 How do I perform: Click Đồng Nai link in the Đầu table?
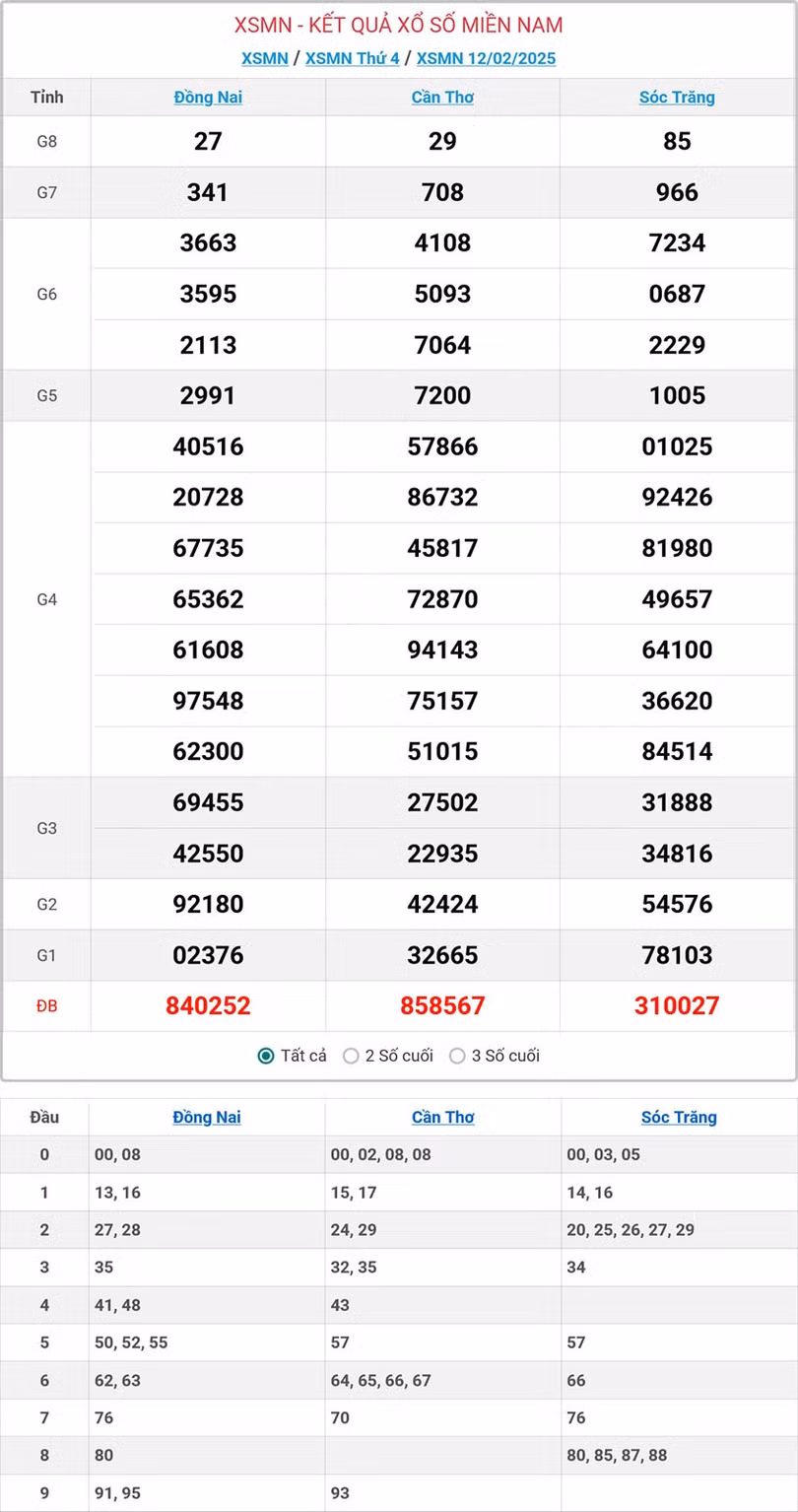pos(207,1117)
